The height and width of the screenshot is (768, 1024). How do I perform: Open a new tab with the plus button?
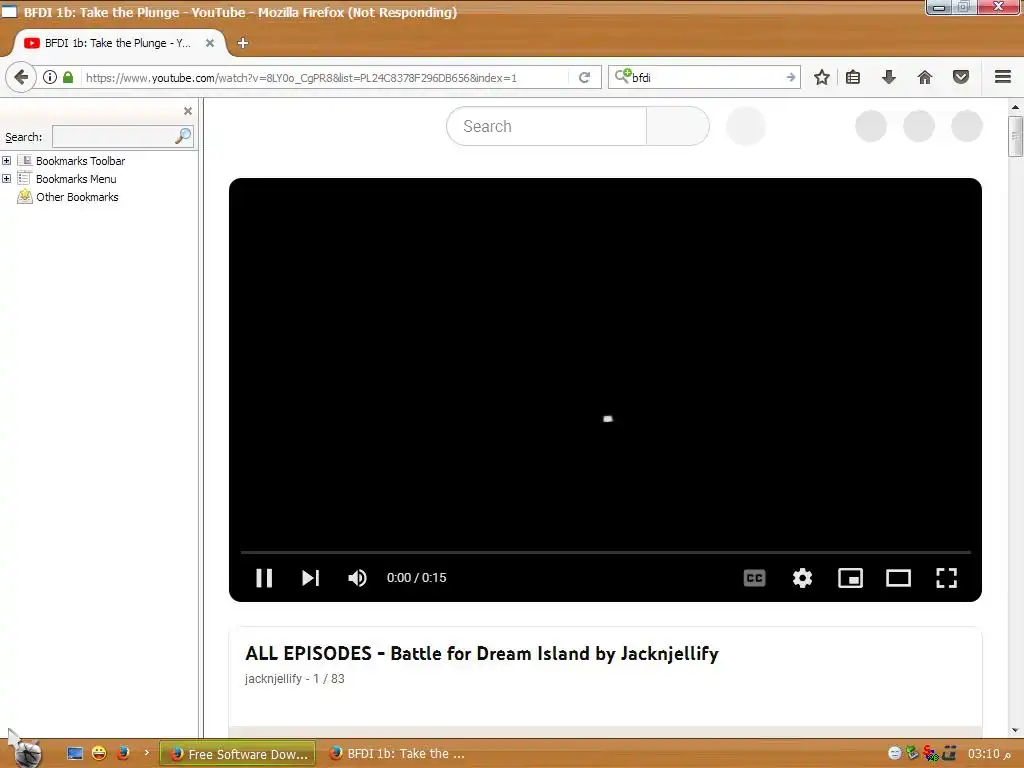[242, 43]
